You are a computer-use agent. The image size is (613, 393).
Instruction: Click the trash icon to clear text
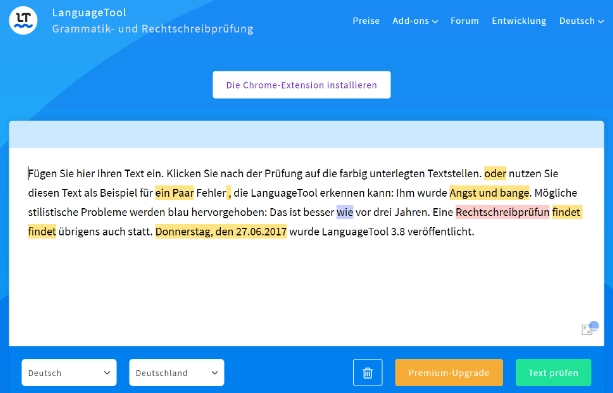(367, 373)
